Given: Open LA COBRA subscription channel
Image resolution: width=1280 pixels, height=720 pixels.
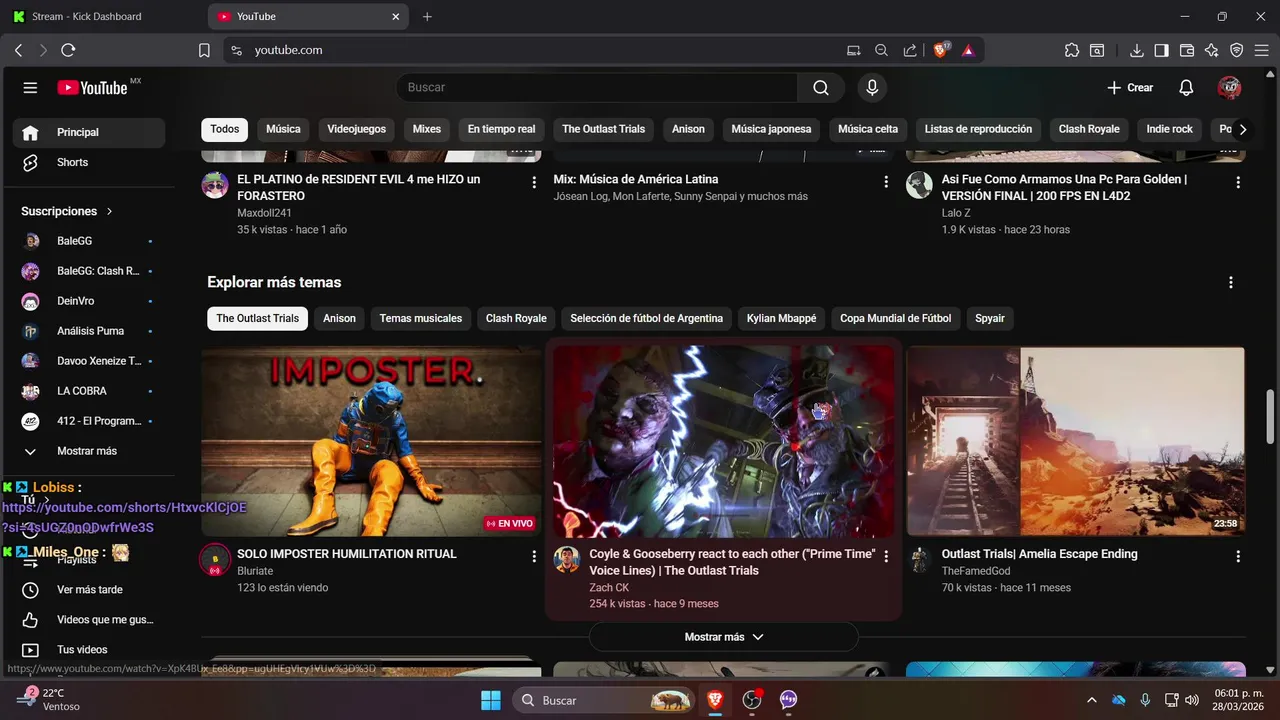Looking at the screenshot, I should 89,391.
